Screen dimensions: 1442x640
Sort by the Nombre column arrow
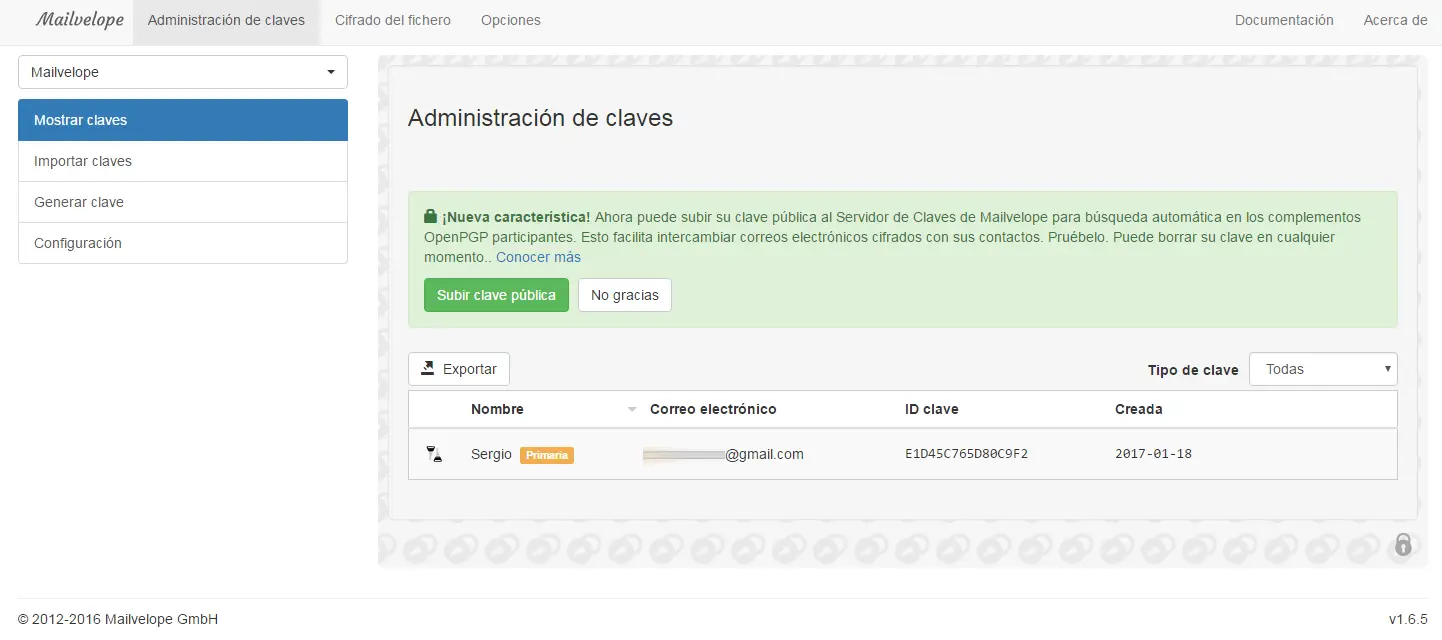coord(631,410)
